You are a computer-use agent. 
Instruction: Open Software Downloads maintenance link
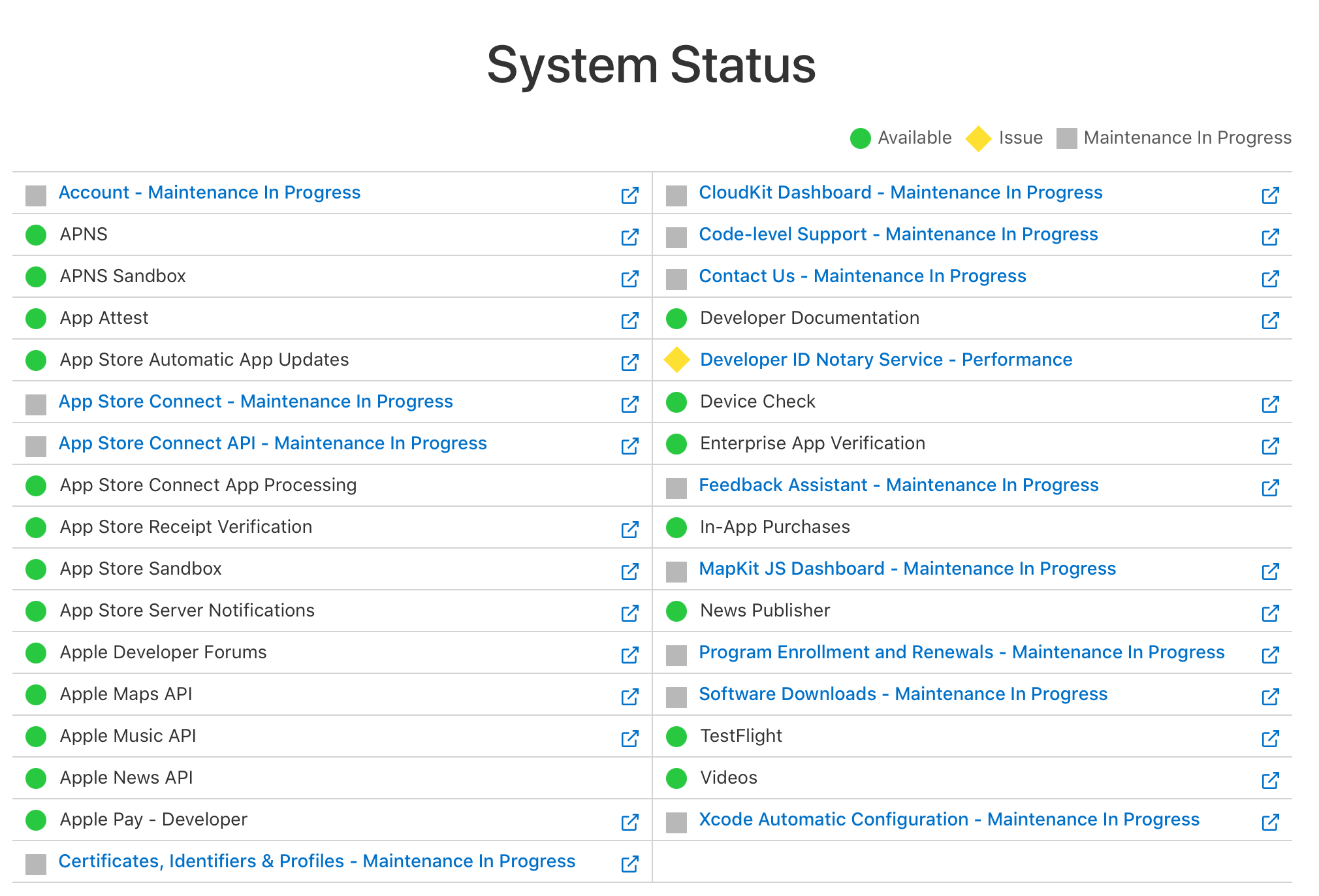coord(903,694)
